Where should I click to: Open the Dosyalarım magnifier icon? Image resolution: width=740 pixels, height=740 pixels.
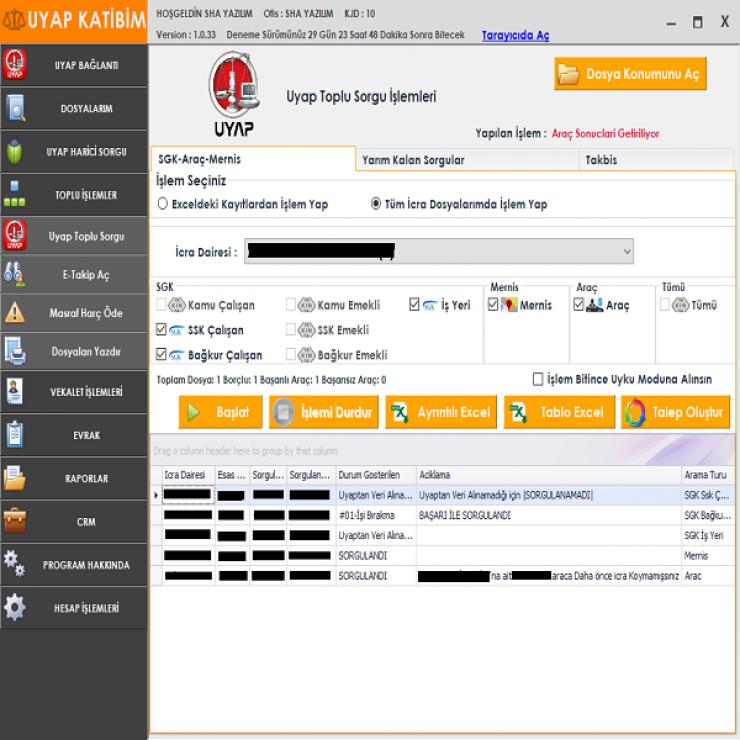pos(16,108)
